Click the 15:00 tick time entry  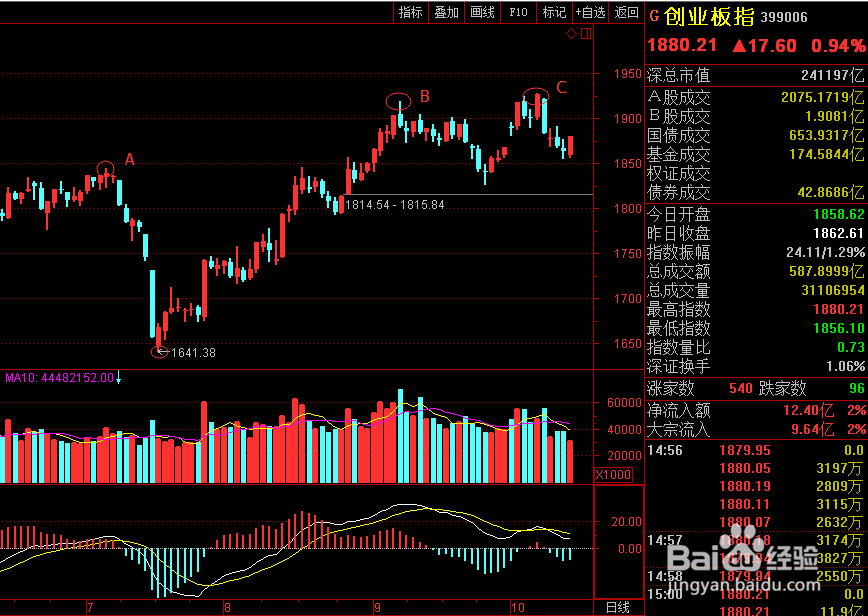point(665,594)
